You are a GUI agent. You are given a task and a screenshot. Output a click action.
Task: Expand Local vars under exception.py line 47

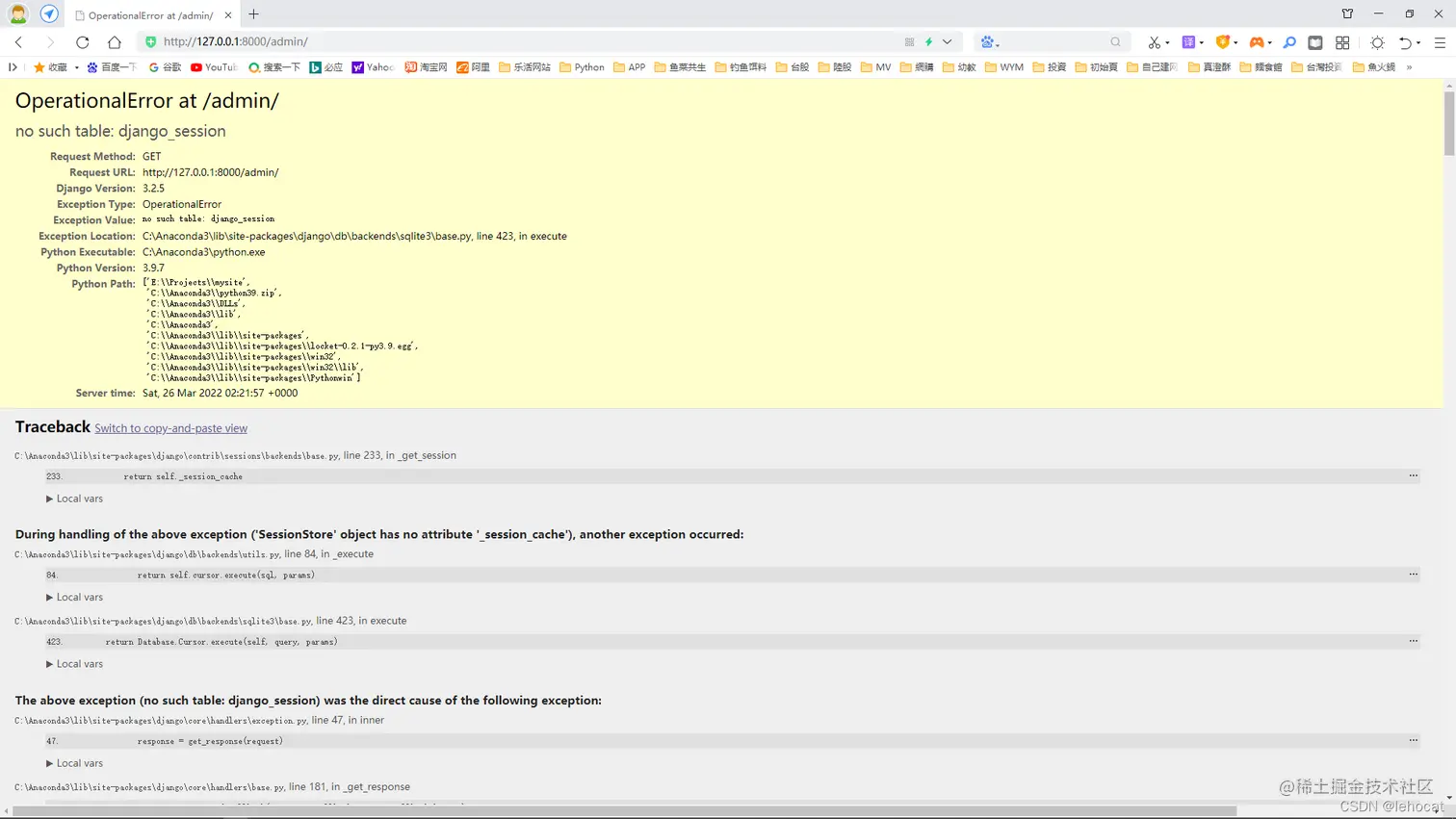[74, 763]
